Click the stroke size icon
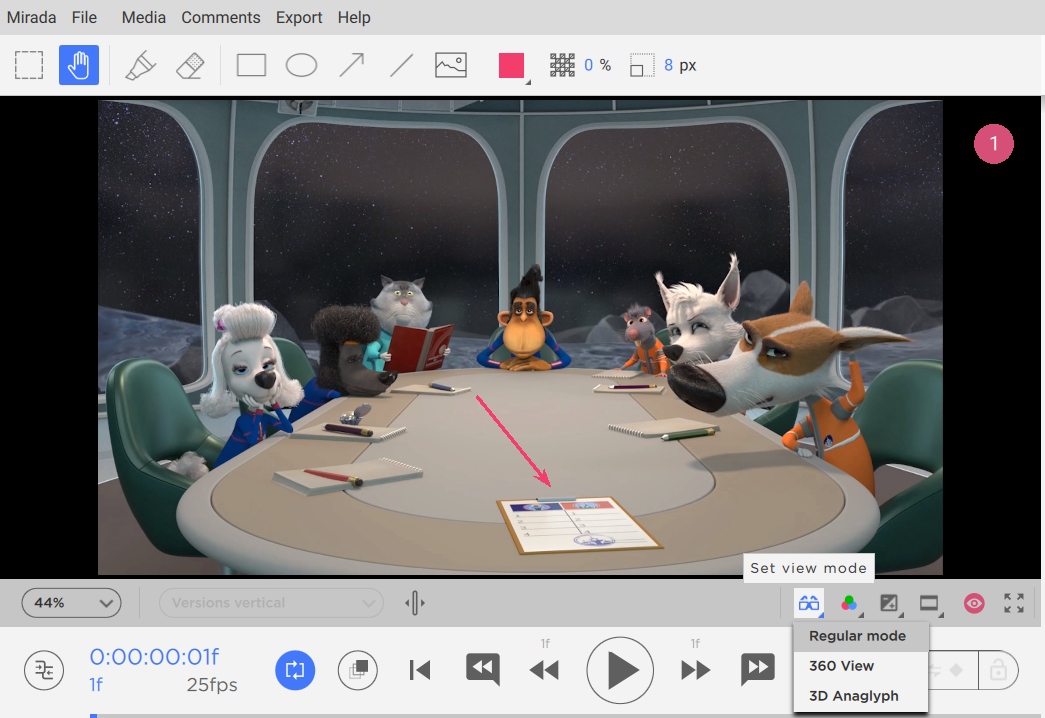This screenshot has width=1045, height=718. [x=642, y=65]
